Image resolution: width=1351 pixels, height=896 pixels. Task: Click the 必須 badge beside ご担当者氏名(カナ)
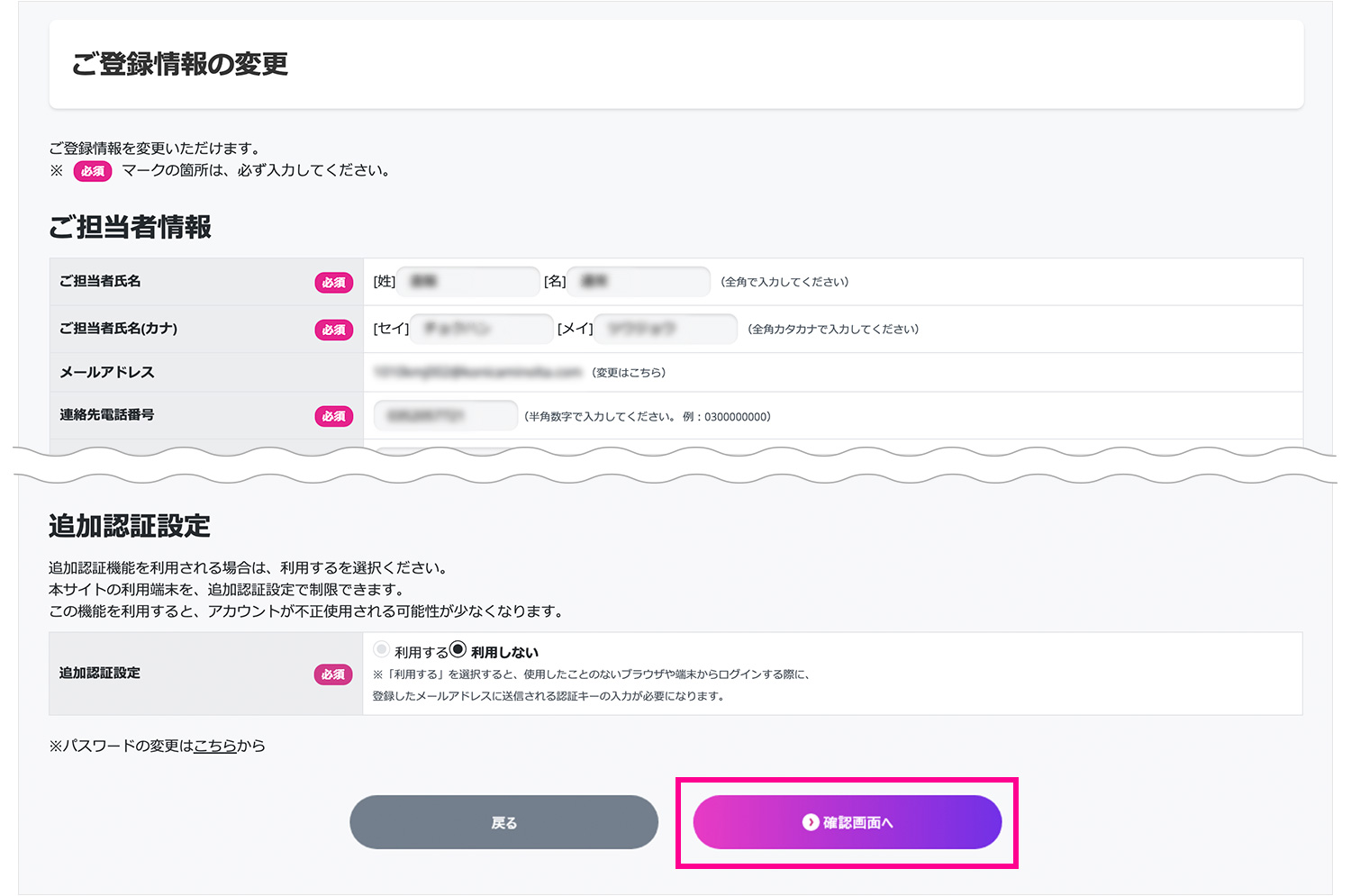coord(333,330)
